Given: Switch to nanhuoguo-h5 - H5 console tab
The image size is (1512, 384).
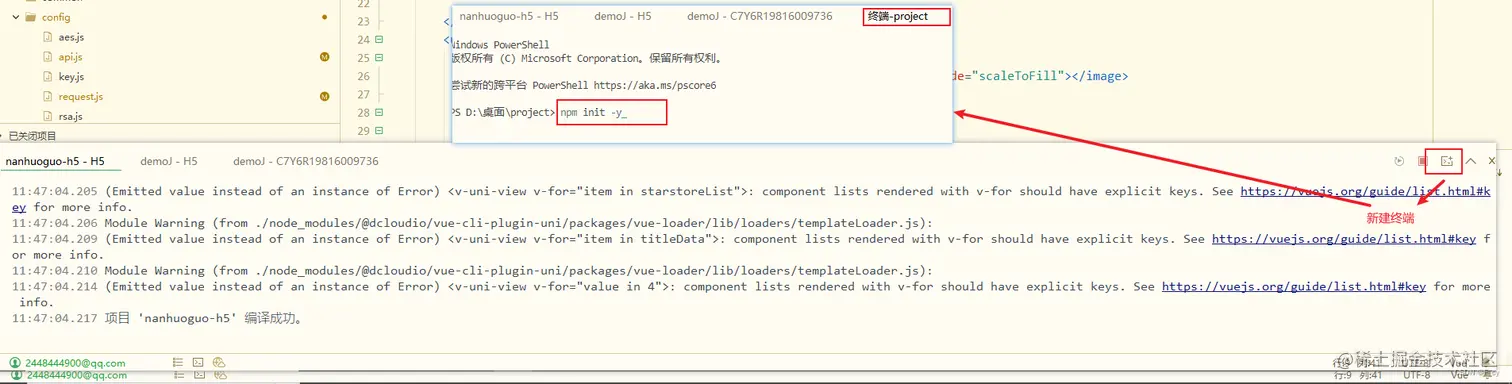Looking at the screenshot, I should coord(55,161).
